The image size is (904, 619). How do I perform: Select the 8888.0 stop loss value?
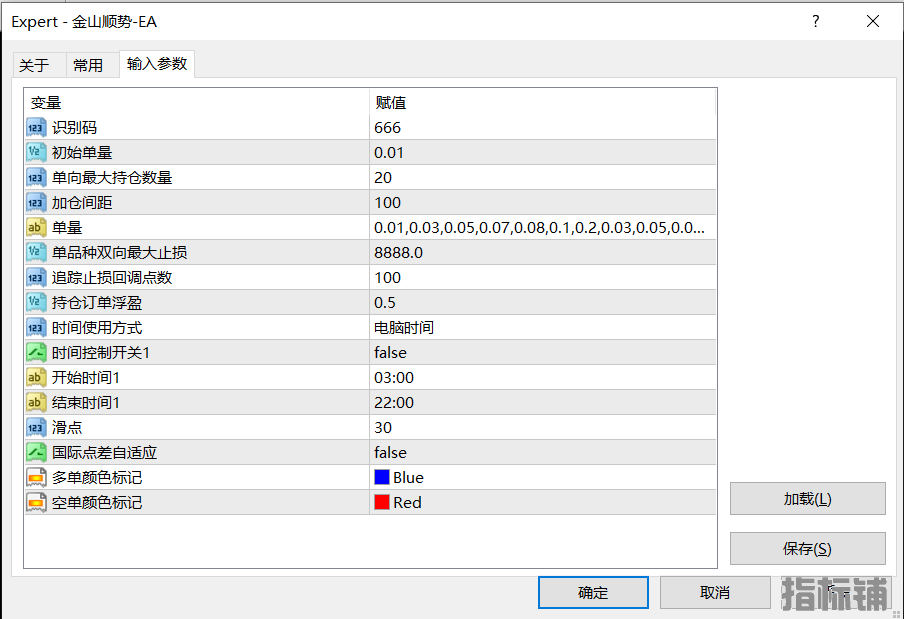click(x=398, y=252)
